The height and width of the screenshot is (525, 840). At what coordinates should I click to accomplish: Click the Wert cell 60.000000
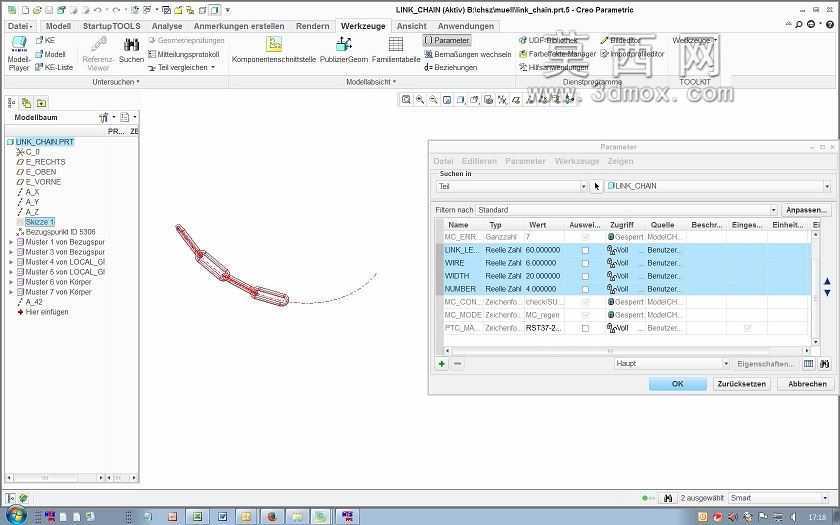click(543, 250)
